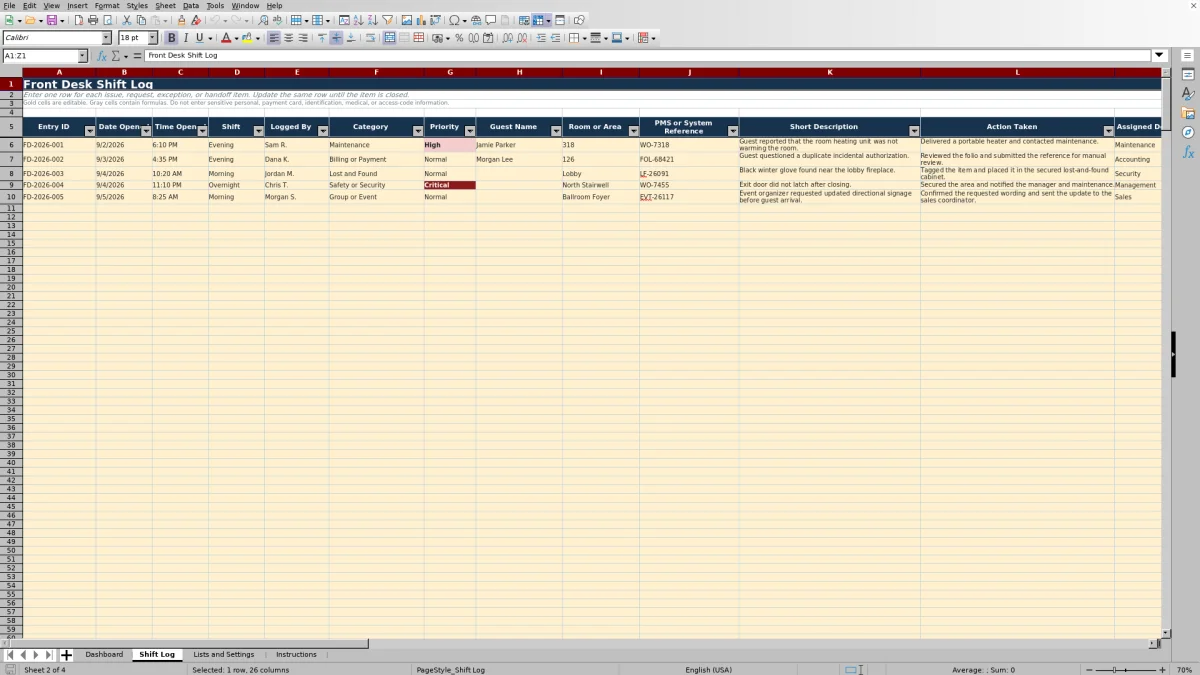Viewport: 1200px width, 675px height.
Task: Open the font size dropdown
Action: pos(152,38)
